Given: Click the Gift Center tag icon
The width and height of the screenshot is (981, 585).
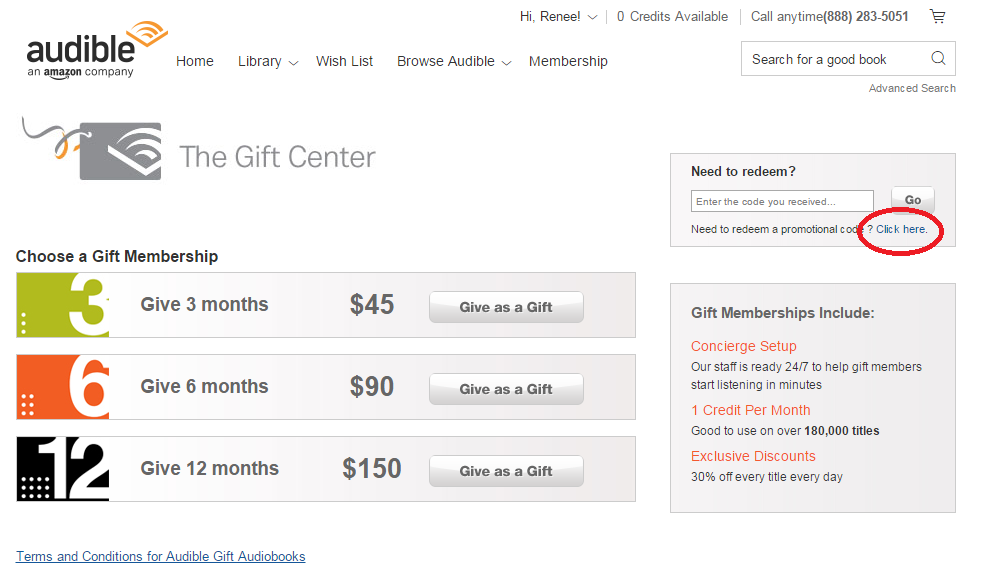Looking at the screenshot, I should (92, 150).
